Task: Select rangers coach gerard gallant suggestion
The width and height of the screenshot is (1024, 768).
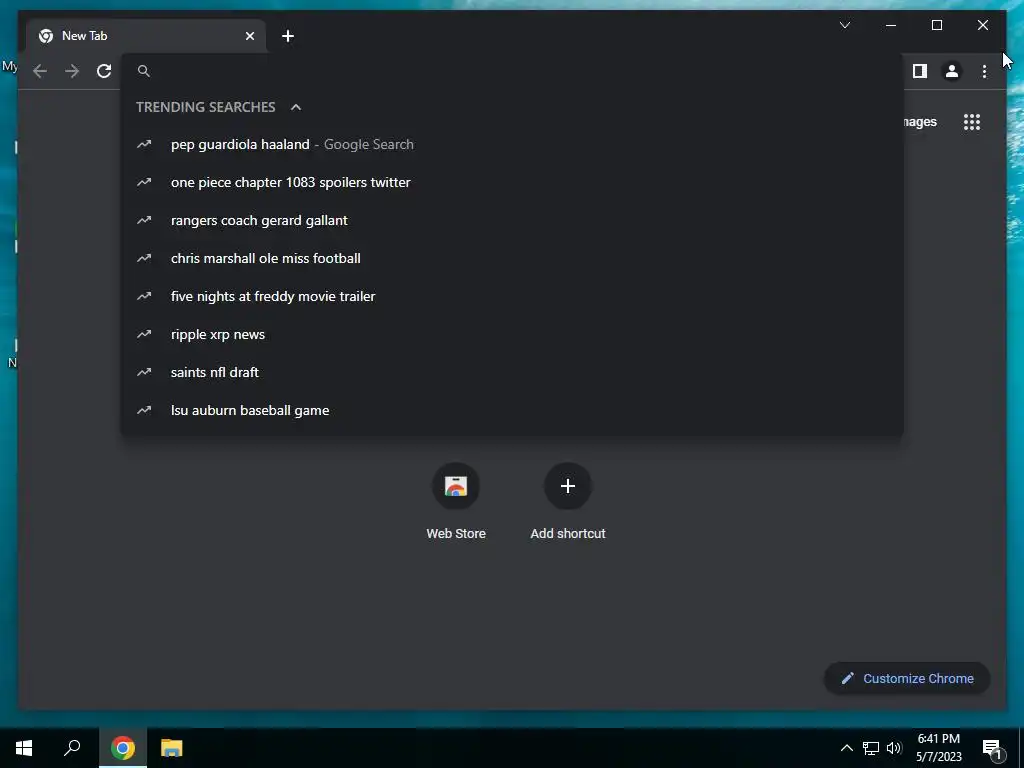Action: [512, 220]
